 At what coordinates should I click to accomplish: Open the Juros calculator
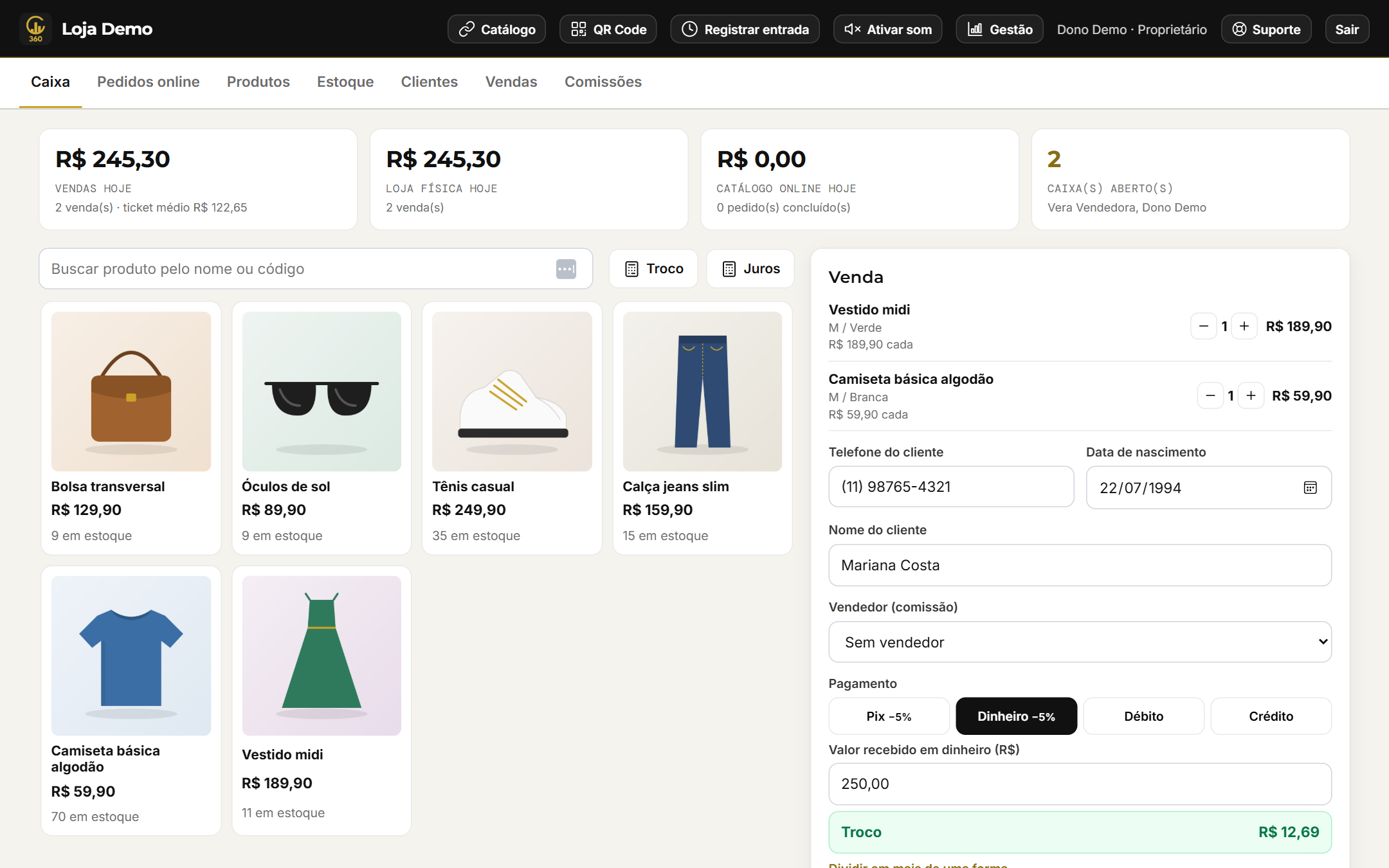coord(750,269)
